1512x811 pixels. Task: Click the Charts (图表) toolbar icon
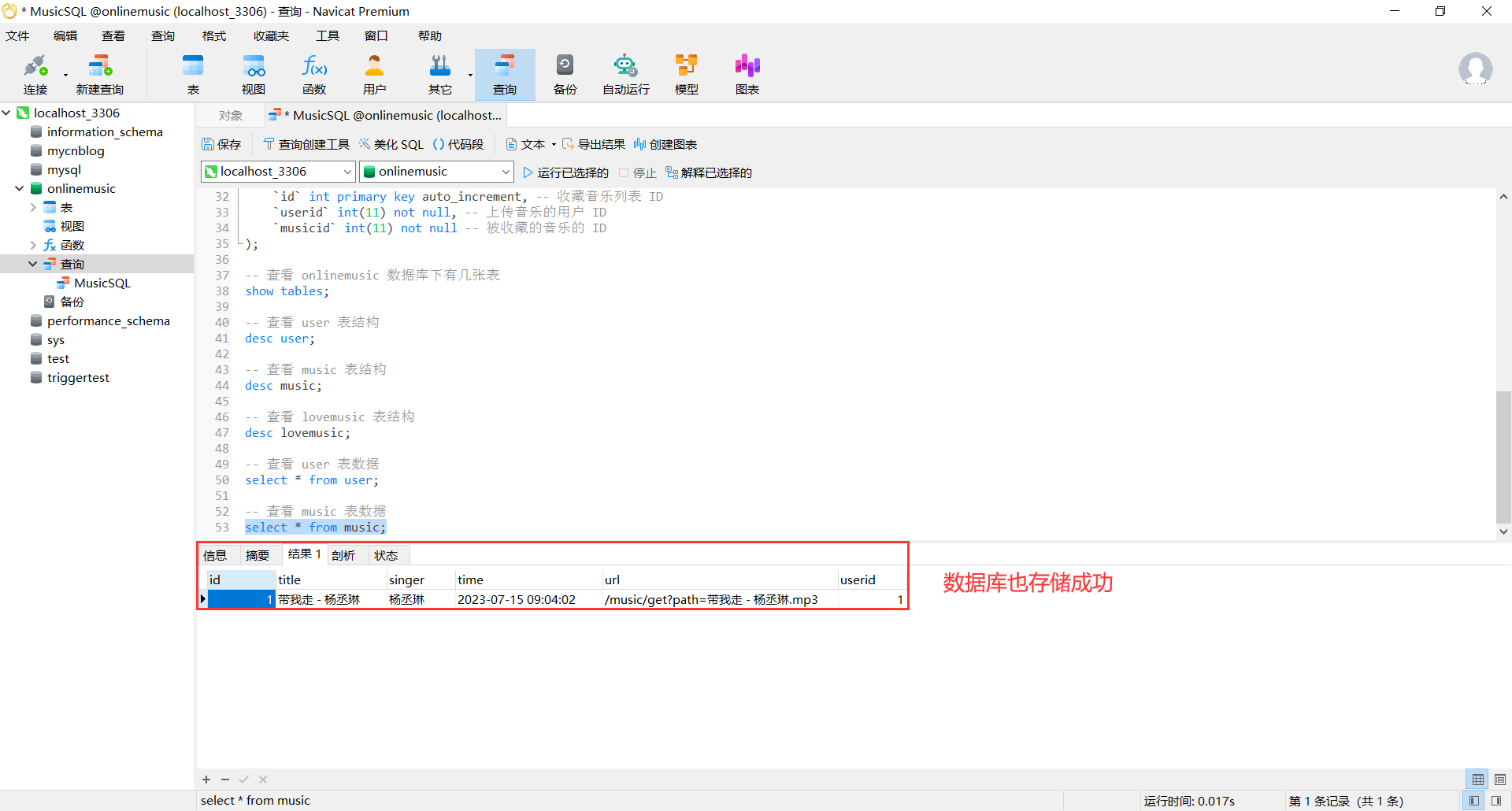(747, 75)
